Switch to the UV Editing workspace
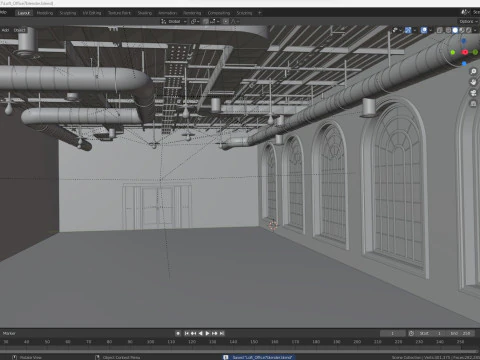Image resolution: width=480 pixels, height=360 pixels. tap(92, 13)
